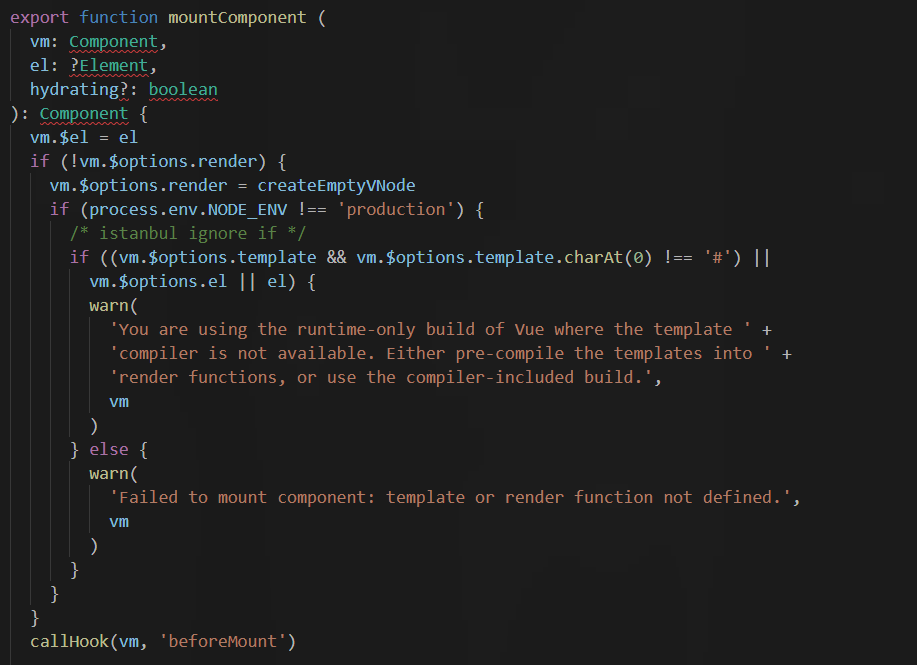
Task: Click the 'else' keyword
Action: coord(109,449)
